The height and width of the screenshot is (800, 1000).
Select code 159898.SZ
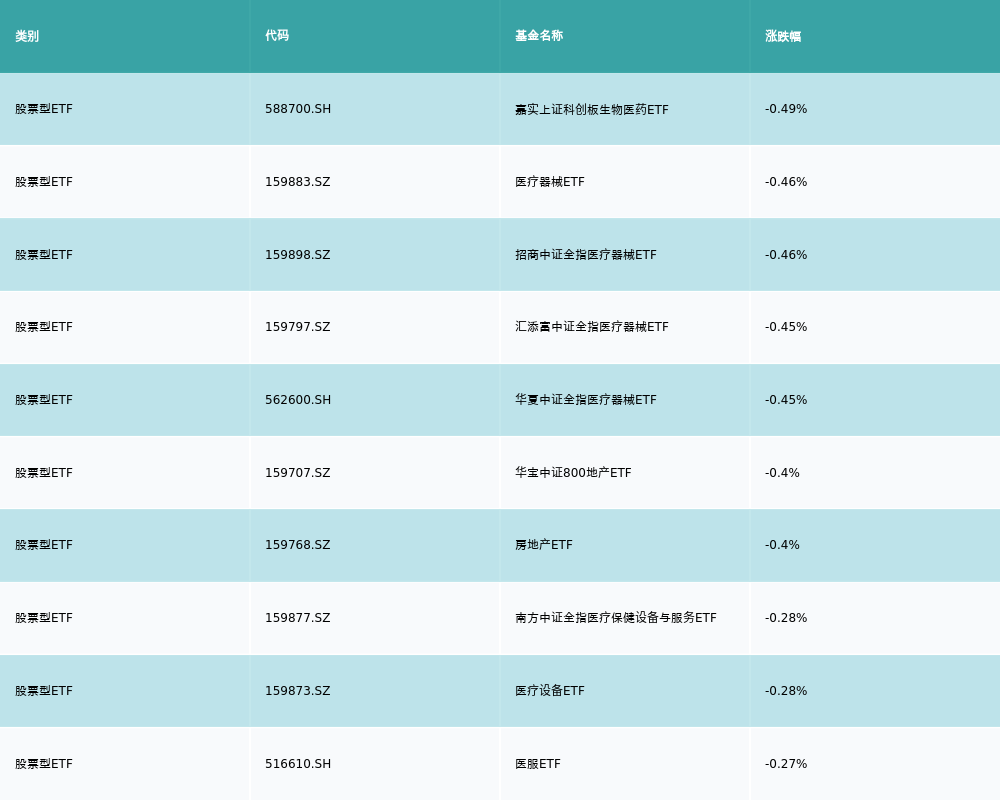click(297, 255)
